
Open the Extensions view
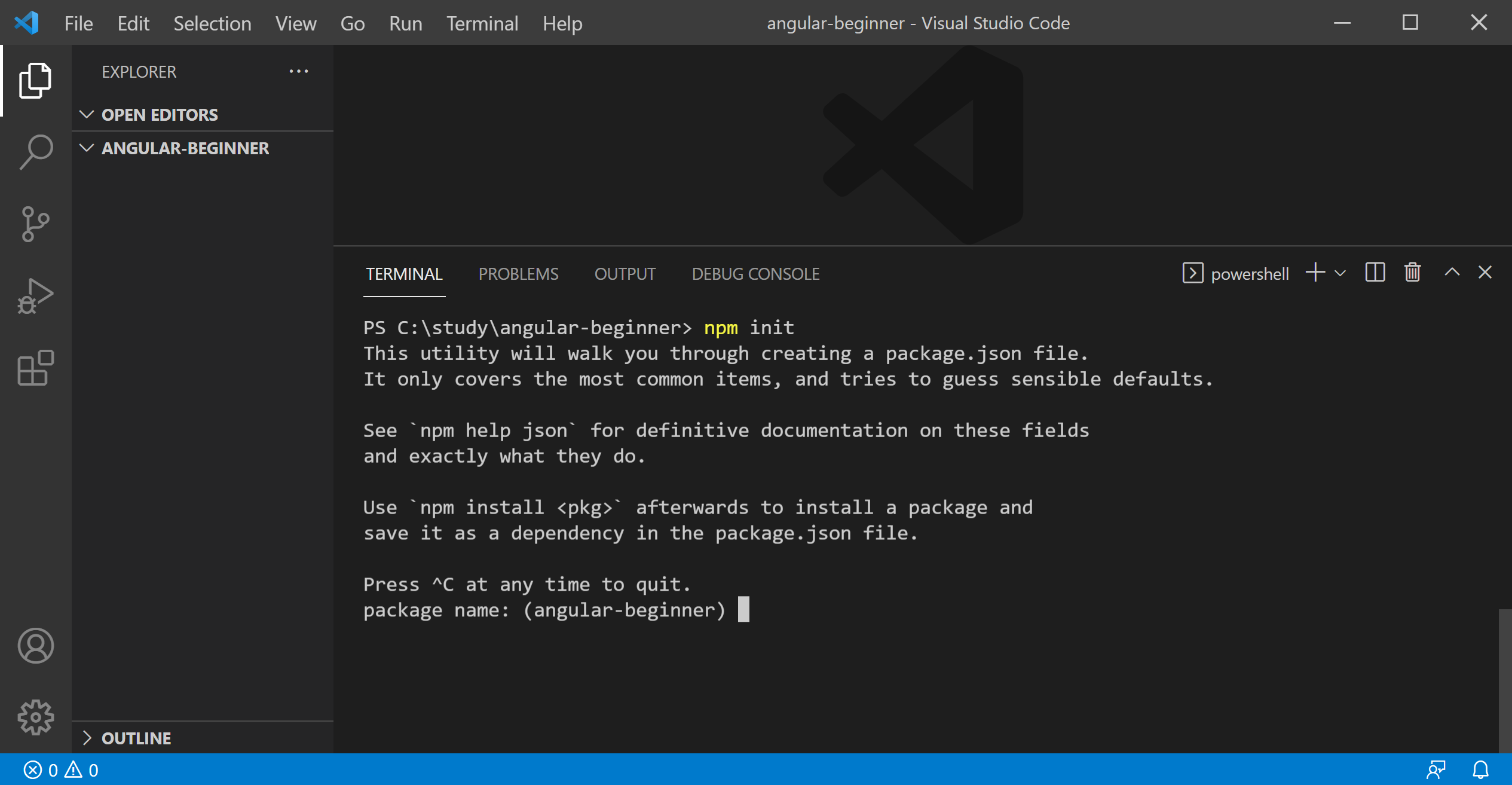[x=36, y=368]
